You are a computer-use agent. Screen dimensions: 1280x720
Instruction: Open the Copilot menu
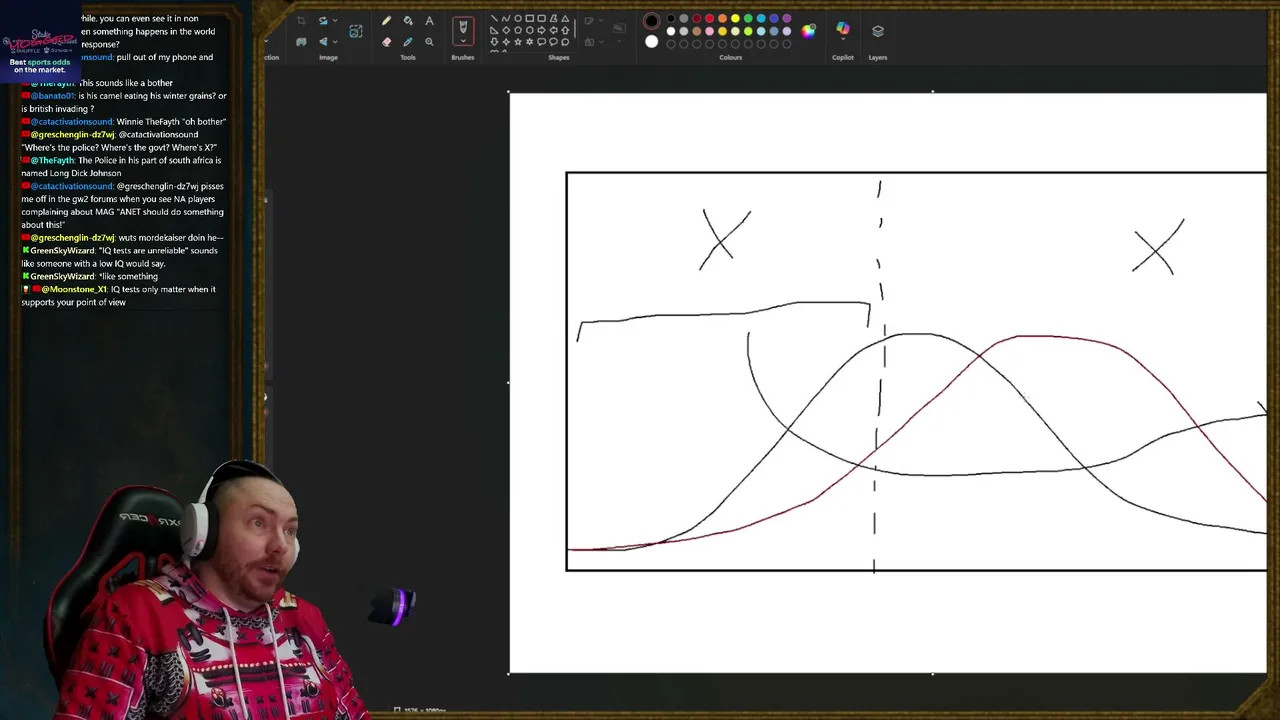tap(843, 29)
